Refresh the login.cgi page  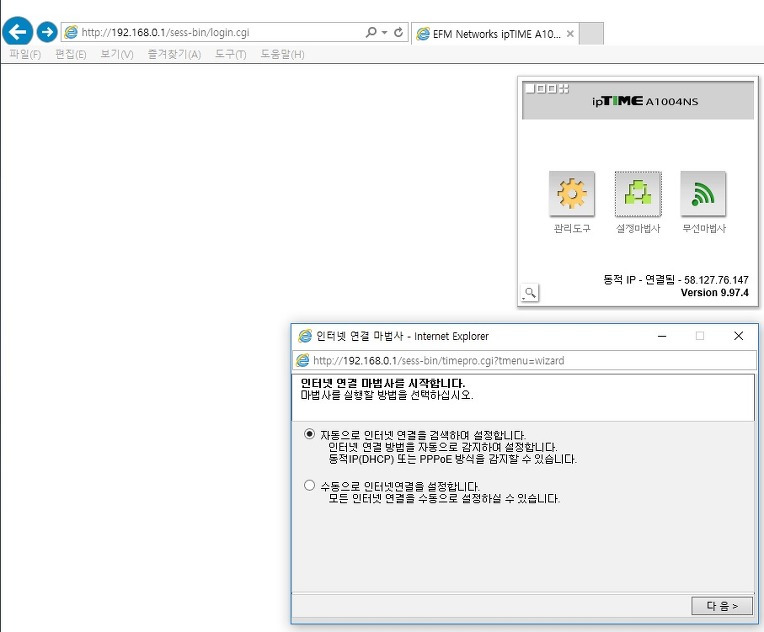point(398,32)
